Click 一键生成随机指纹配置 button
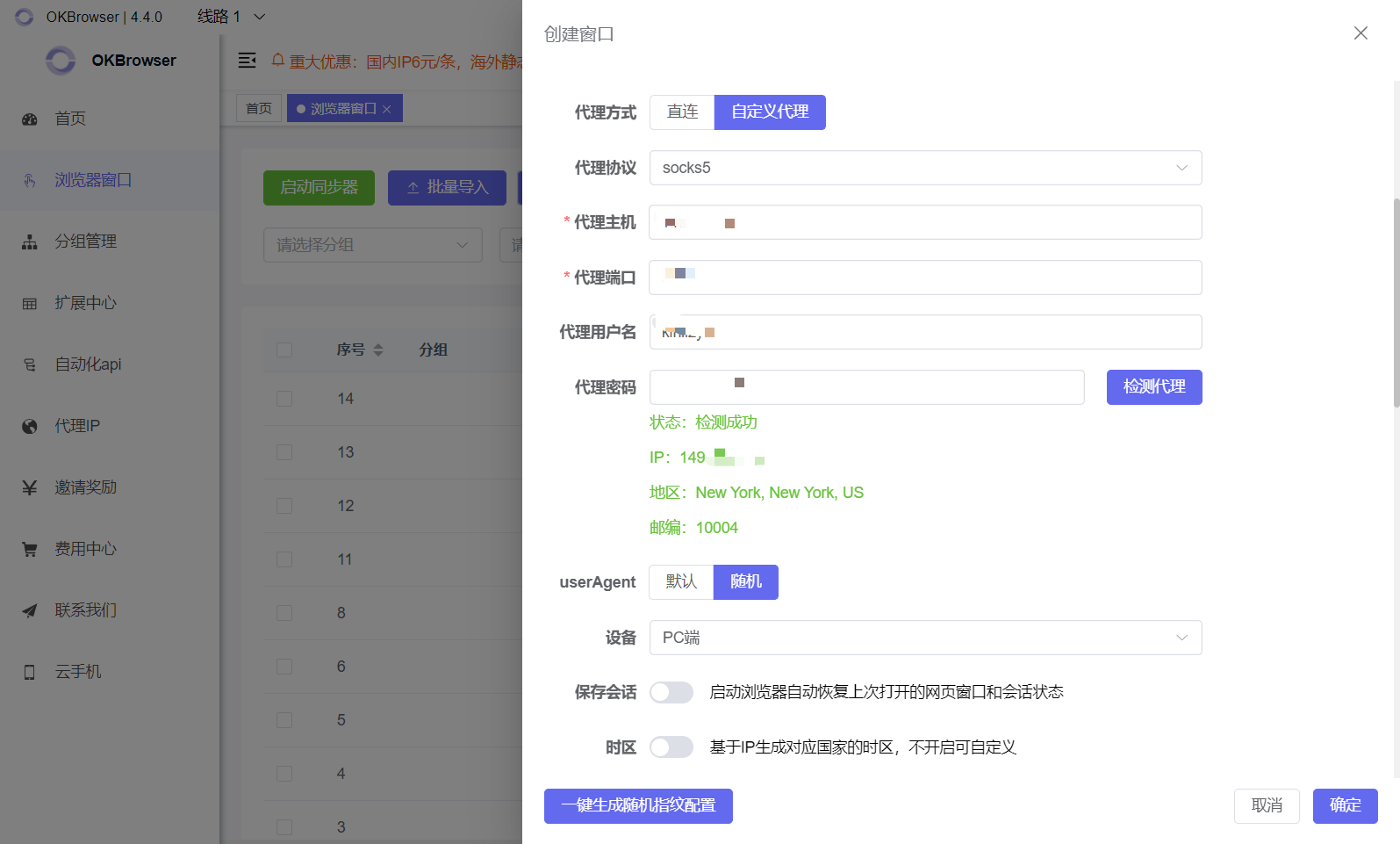 (x=638, y=806)
